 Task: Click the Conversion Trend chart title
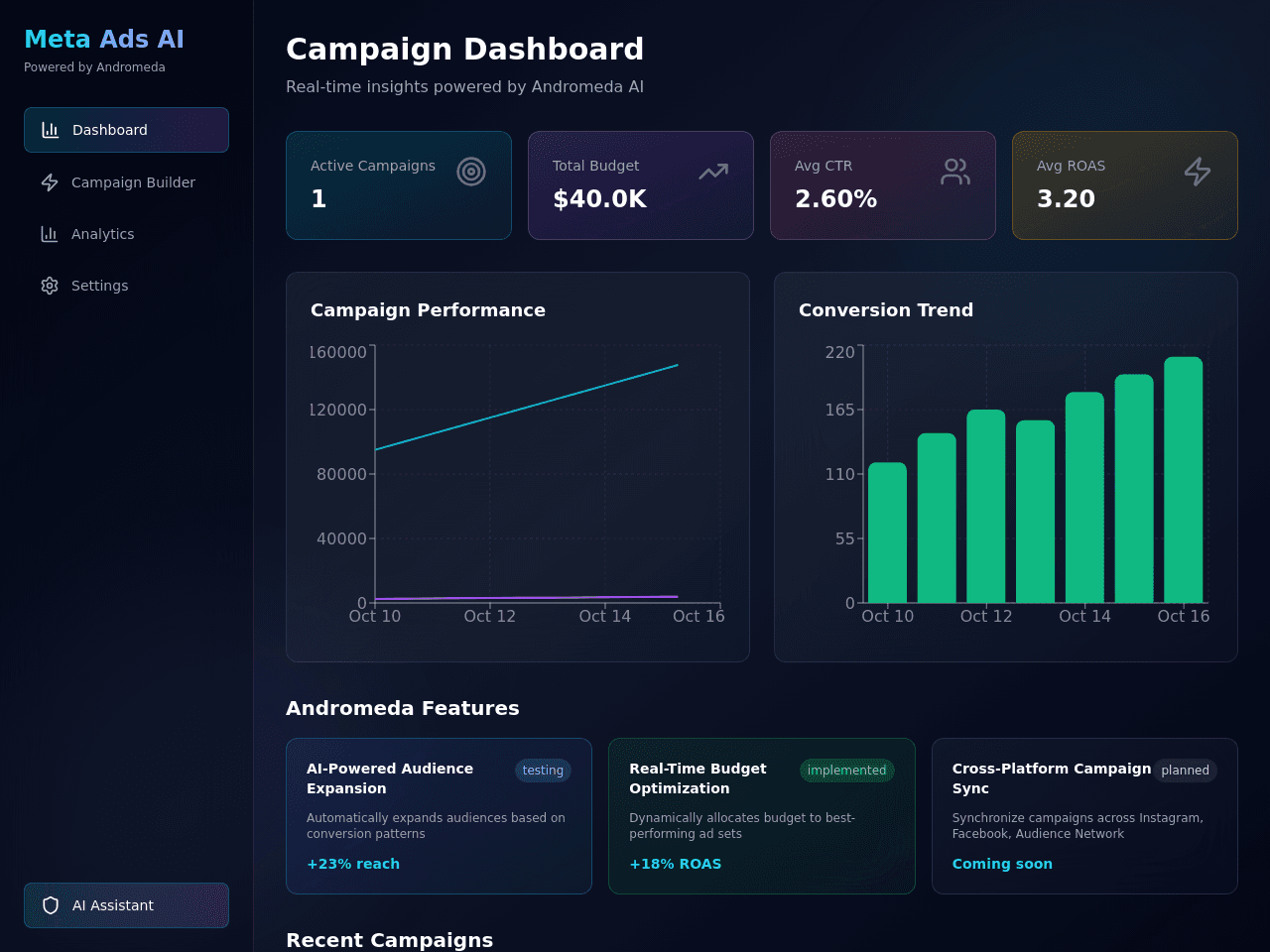[886, 310]
